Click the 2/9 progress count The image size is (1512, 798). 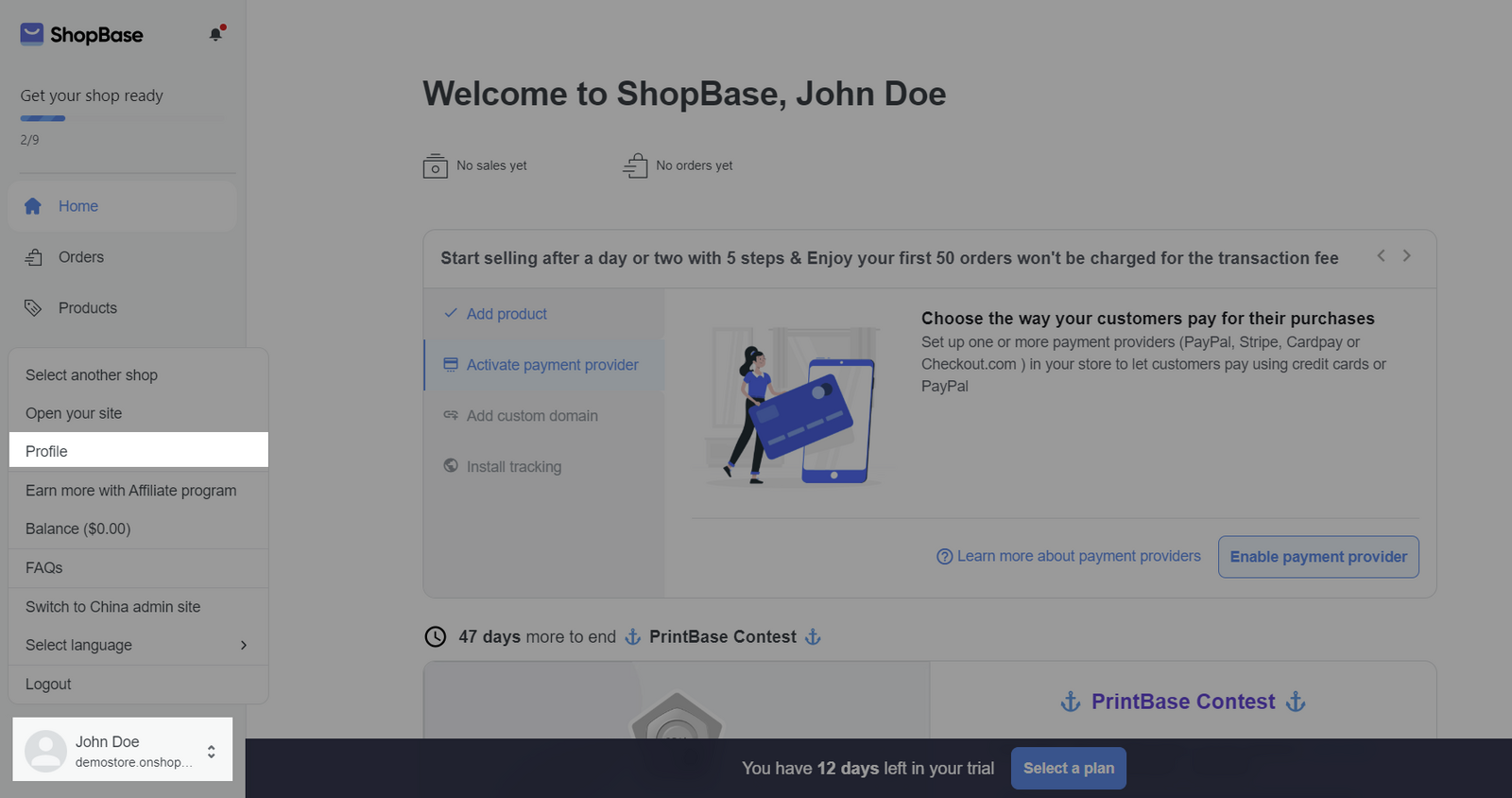click(30, 140)
